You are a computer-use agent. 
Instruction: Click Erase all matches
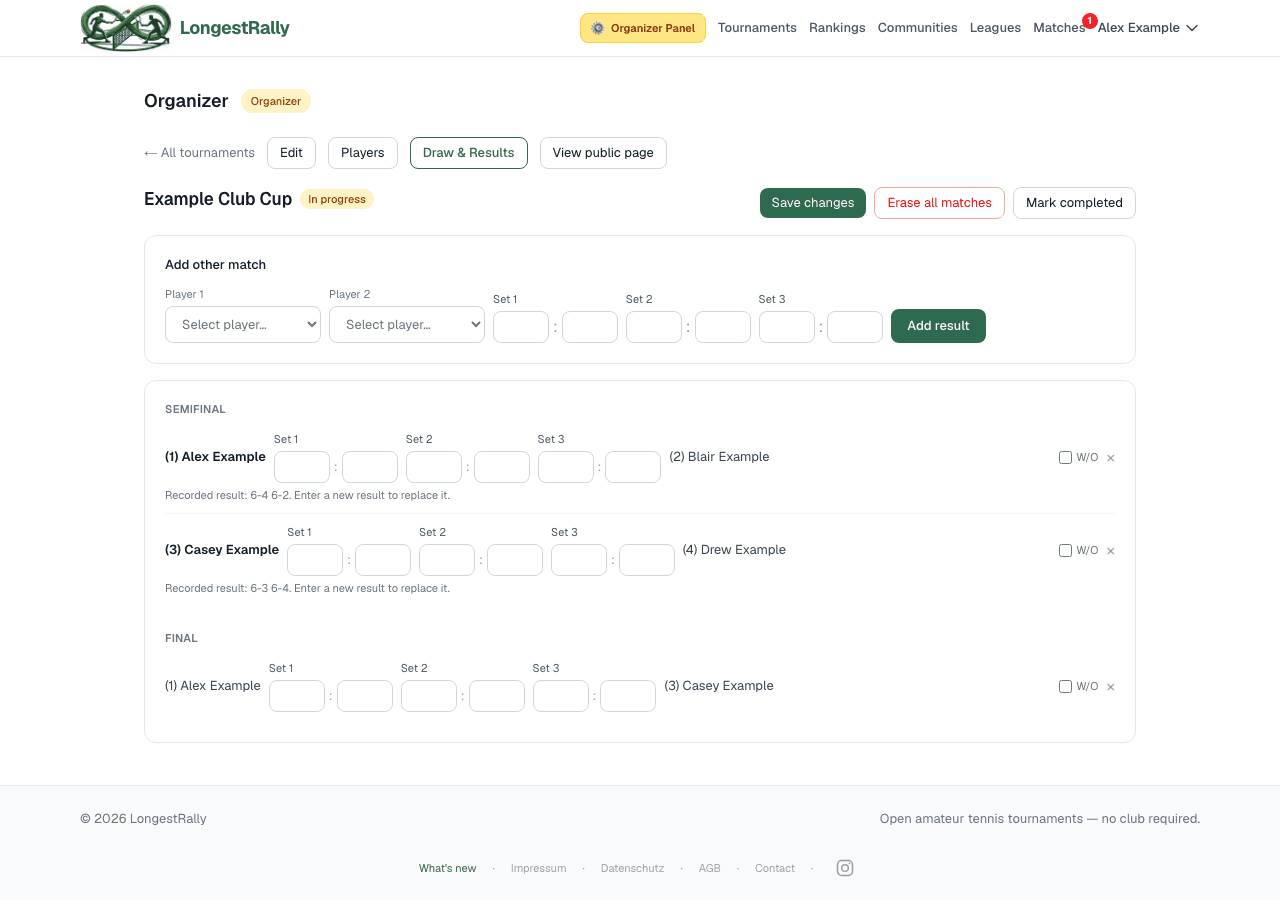[x=939, y=203]
